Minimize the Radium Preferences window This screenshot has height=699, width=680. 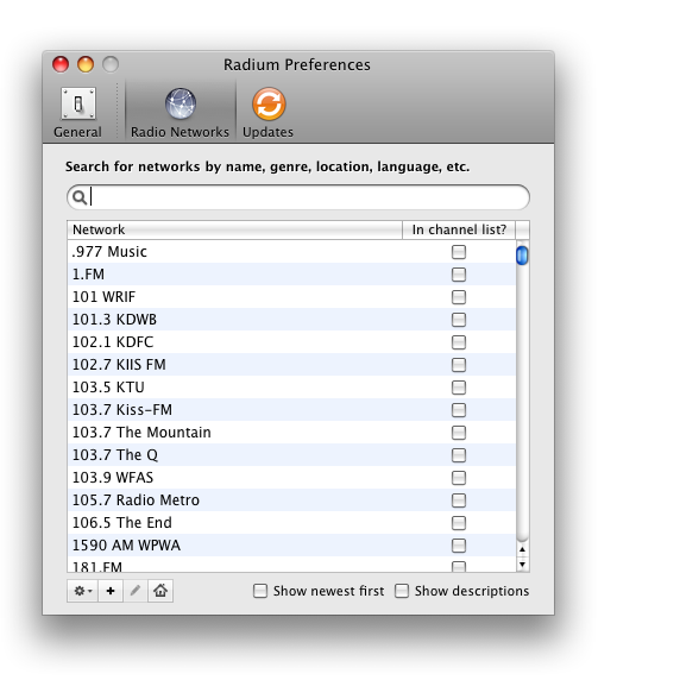[x=86, y=65]
